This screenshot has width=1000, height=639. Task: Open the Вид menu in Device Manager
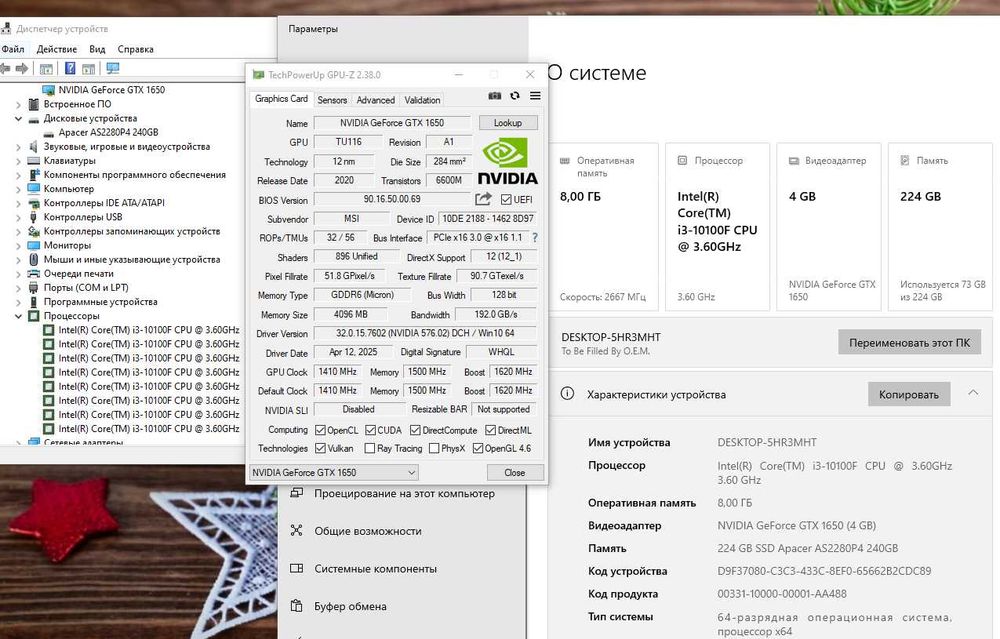point(97,49)
